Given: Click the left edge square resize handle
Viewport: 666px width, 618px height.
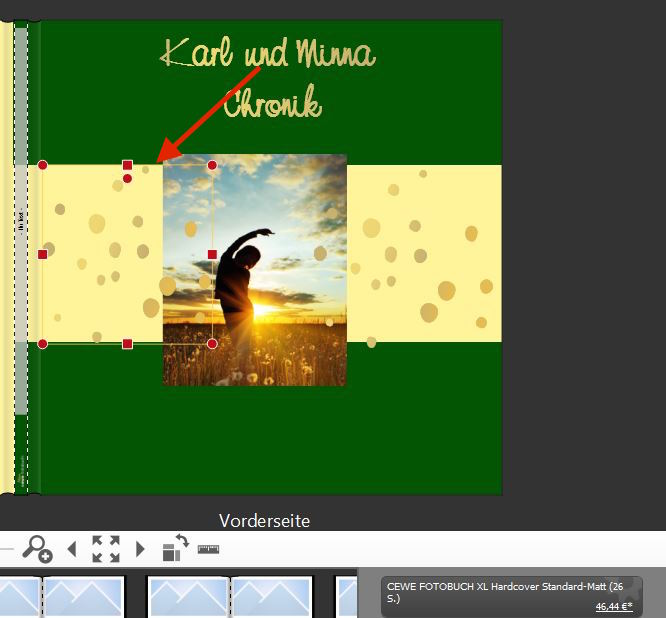Looking at the screenshot, I should click(42, 254).
